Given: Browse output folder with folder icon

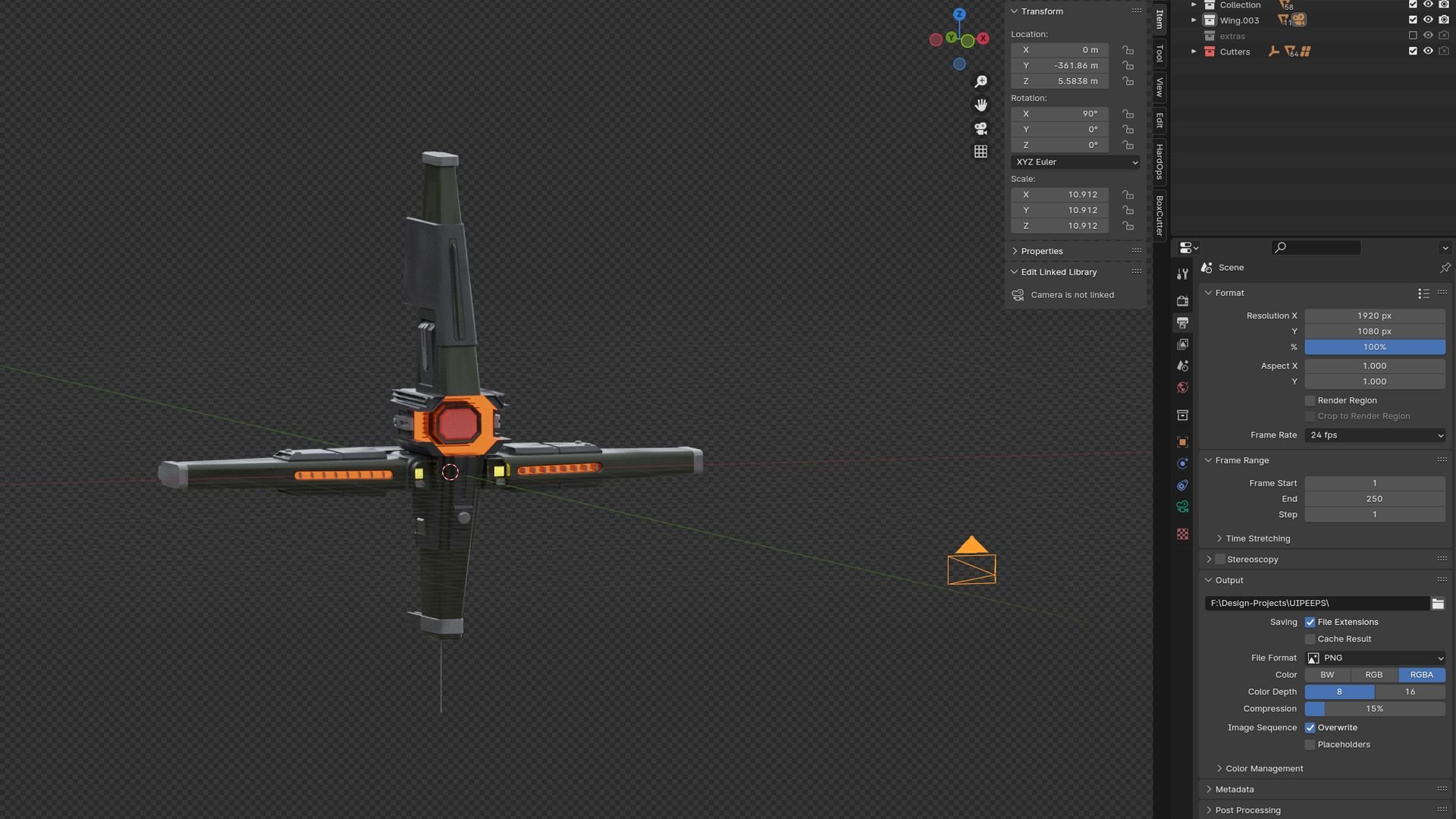Looking at the screenshot, I should 1438,604.
